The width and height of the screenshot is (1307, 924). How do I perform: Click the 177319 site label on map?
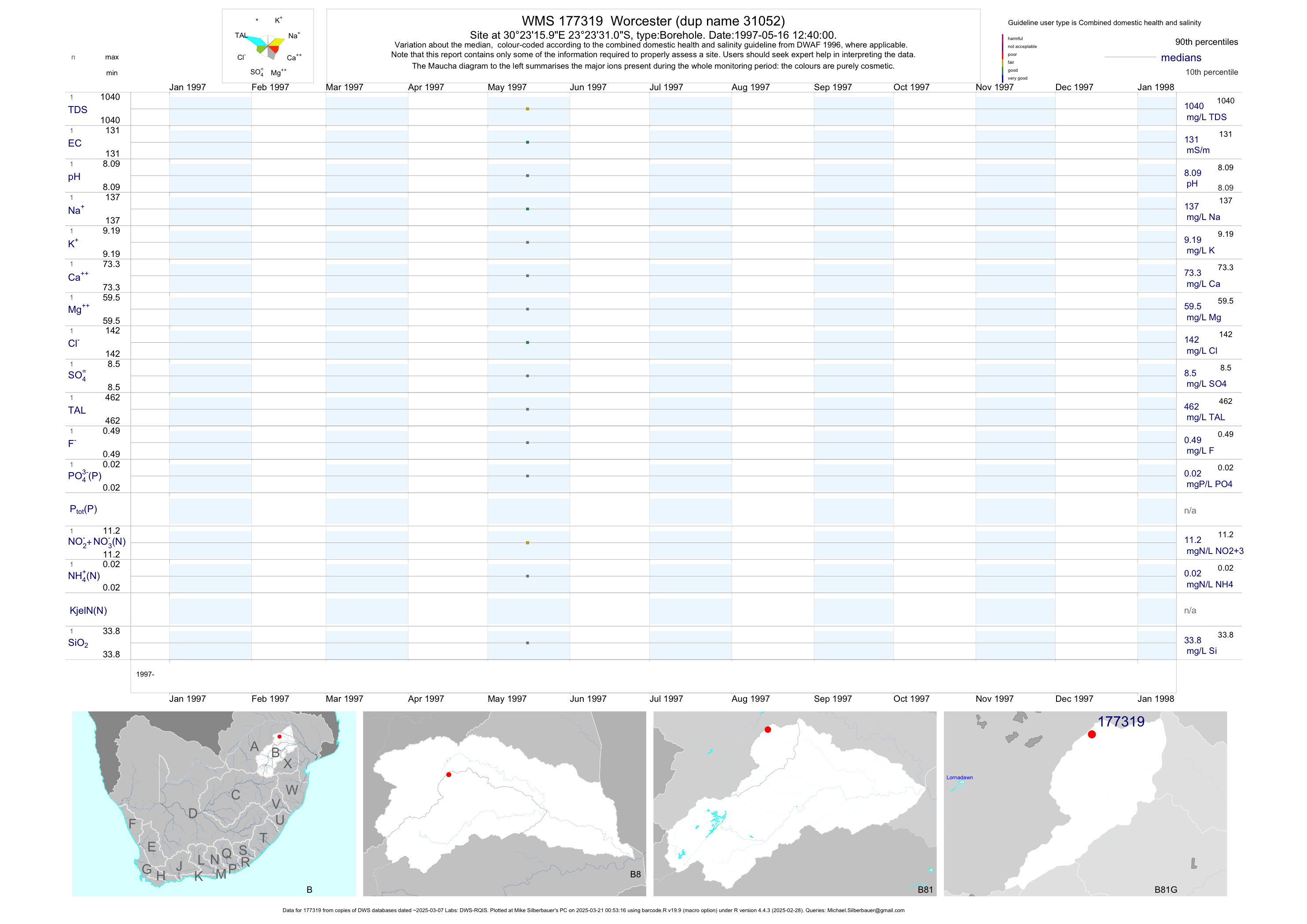(x=1120, y=722)
